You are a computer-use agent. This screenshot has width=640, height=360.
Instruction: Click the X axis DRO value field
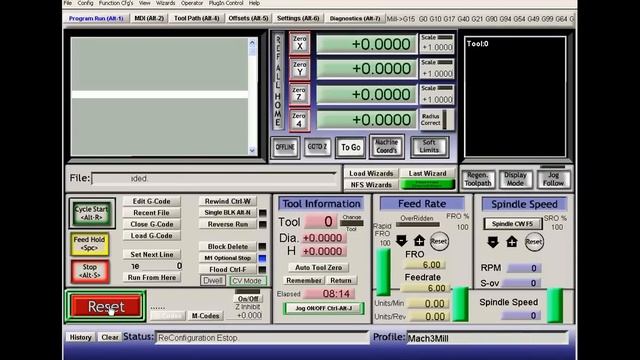[367, 44]
